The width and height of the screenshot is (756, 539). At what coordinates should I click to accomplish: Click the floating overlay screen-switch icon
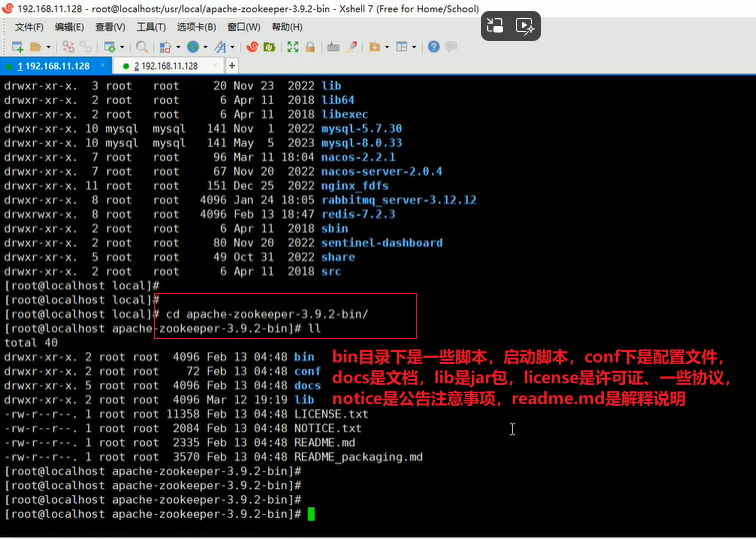pos(495,26)
